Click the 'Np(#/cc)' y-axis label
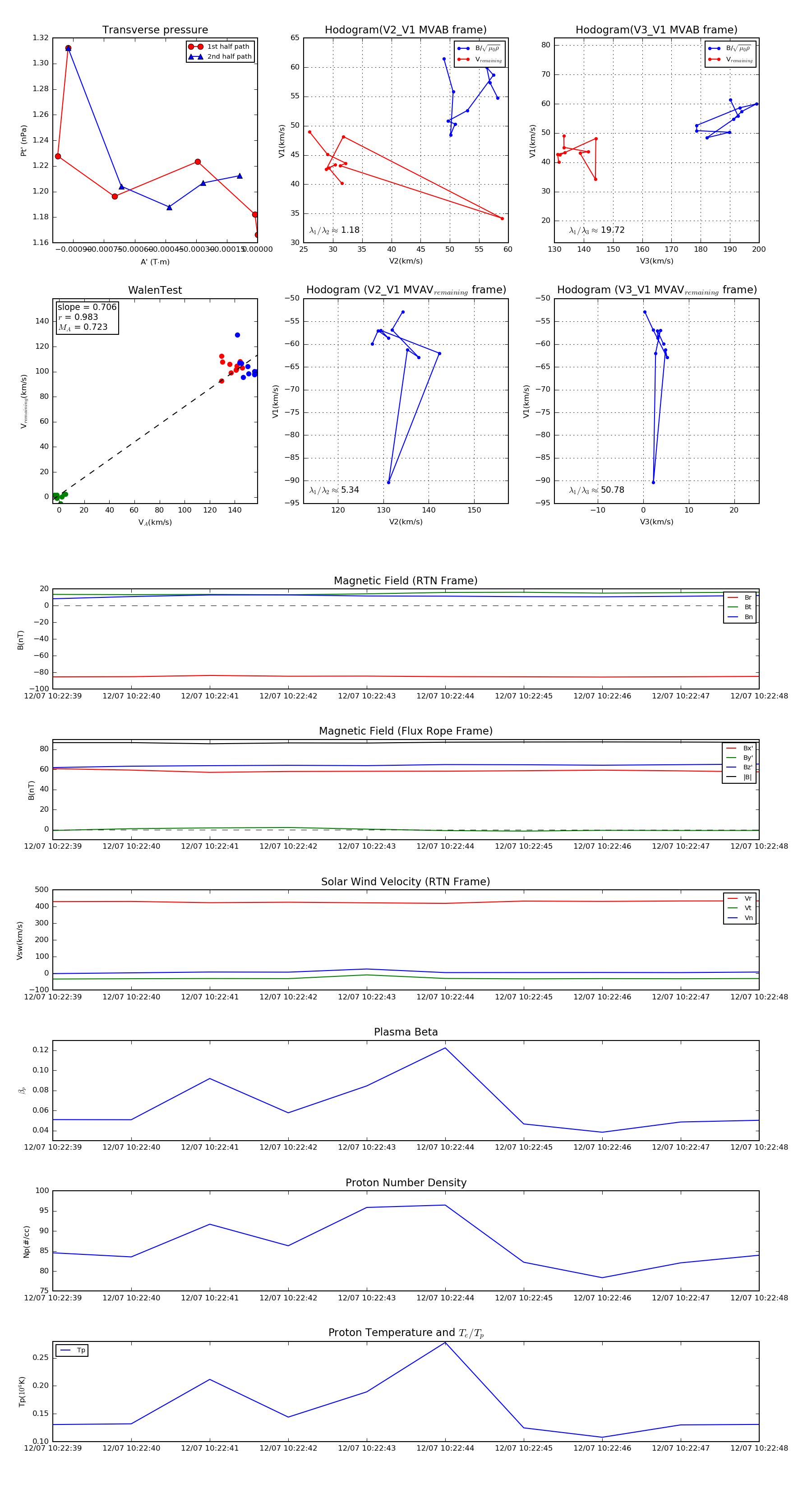Image resolution: width=812 pixels, height=1489 pixels. click(26, 1242)
